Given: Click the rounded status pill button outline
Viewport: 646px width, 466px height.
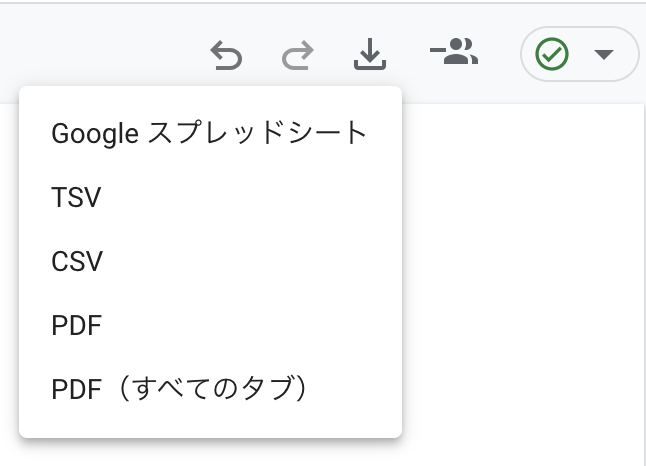Looking at the screenshot, I should pyautogui.click(x=580, y=54).
